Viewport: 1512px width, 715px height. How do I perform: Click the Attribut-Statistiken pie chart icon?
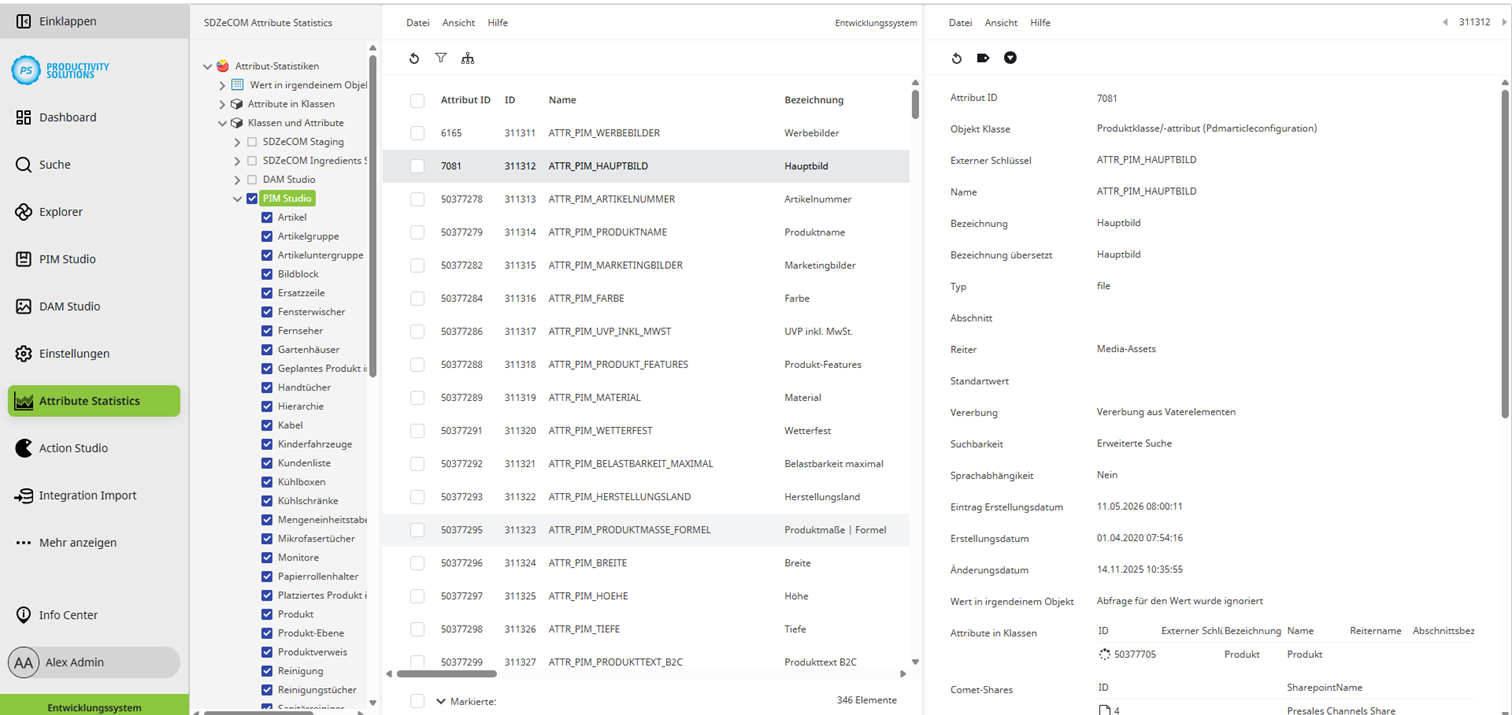click(x=223, y=66)
